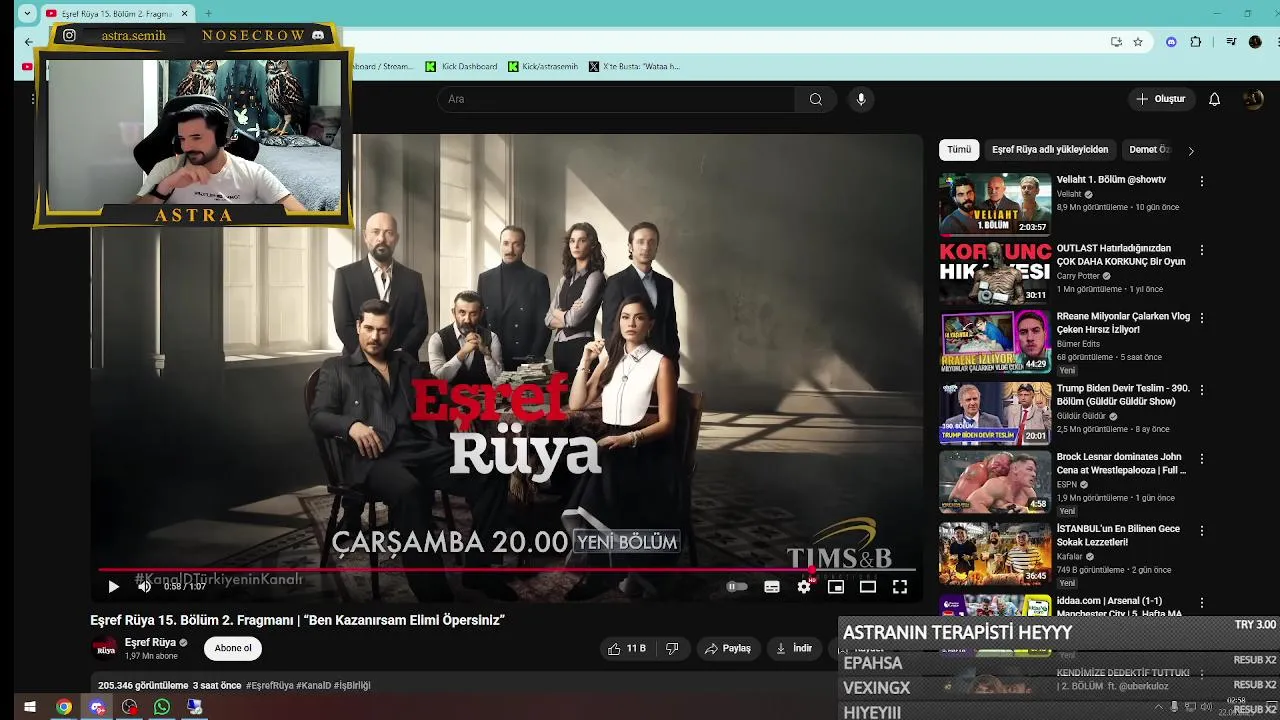Open the media control icon in Chrome toolbar
1280x720 pixels.
point(1231,42)
